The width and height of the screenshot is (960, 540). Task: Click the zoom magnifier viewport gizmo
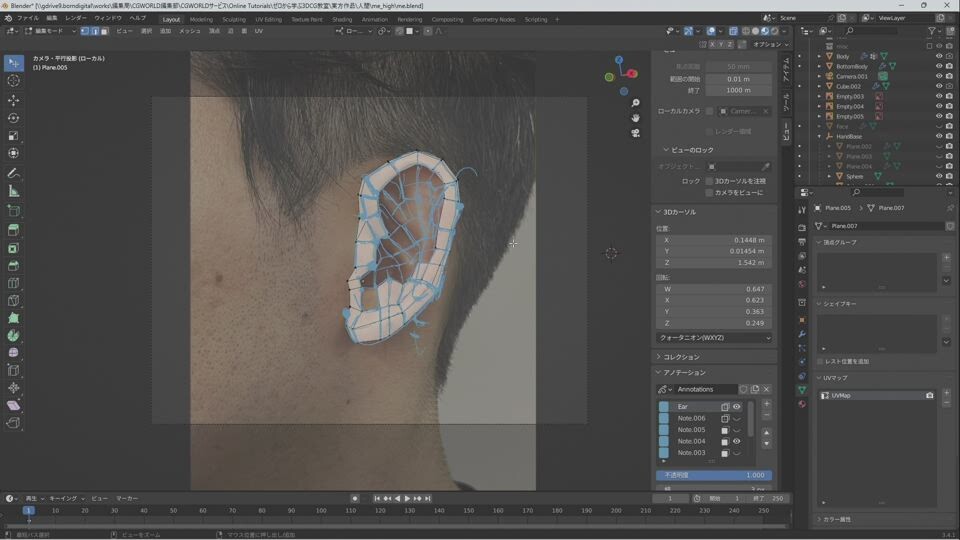click(x=635, y=103)
